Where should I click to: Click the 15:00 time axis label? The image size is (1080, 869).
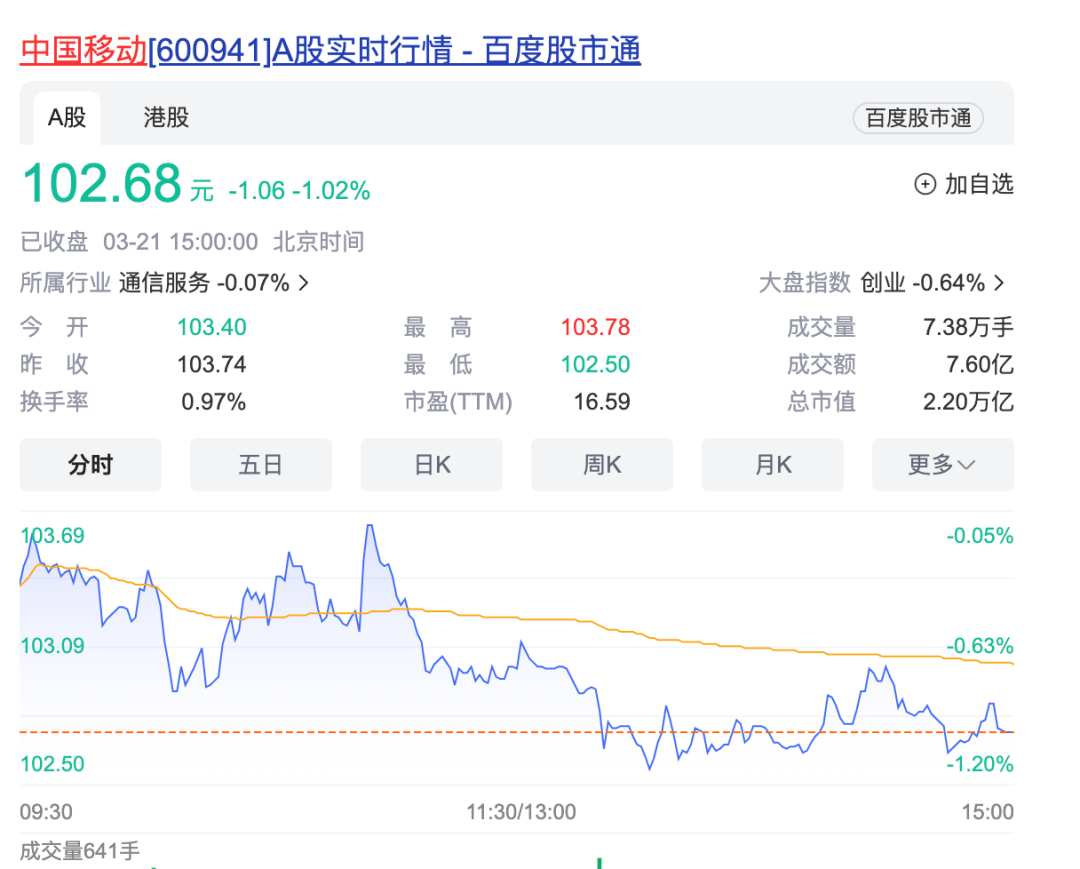[x=988, y=813]
